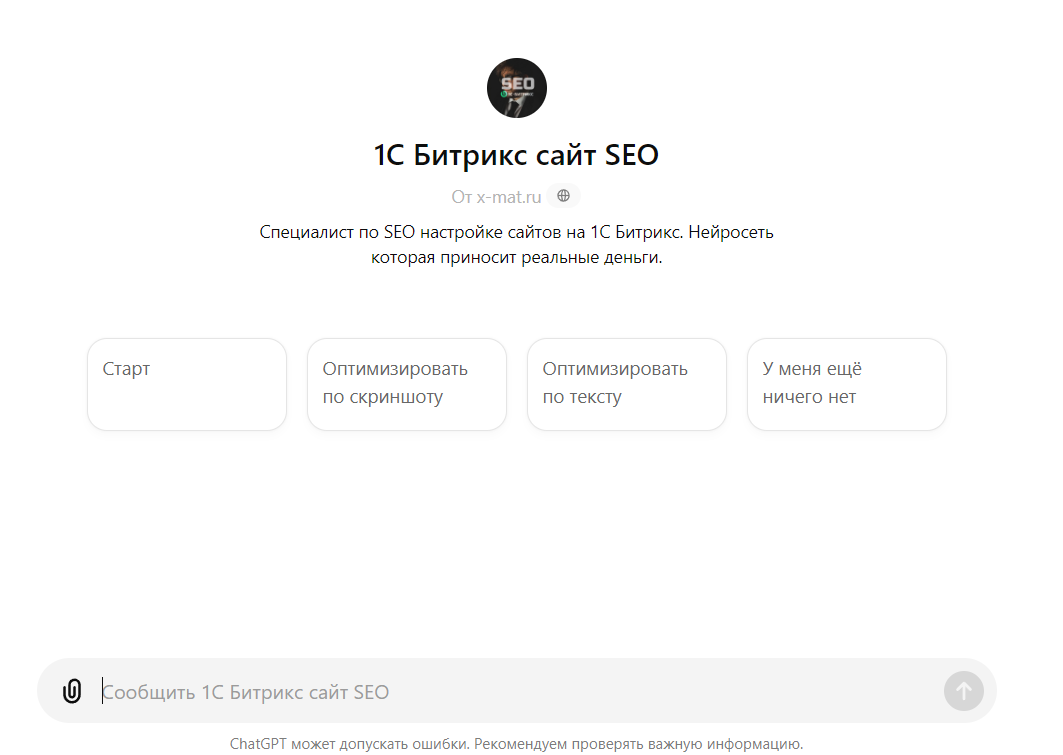The width and height of the screenshot is (1063, 755).
Task: Select 'У меня ещё ничего нет' option
Action: pyautogui.click(x=846, y=384)
